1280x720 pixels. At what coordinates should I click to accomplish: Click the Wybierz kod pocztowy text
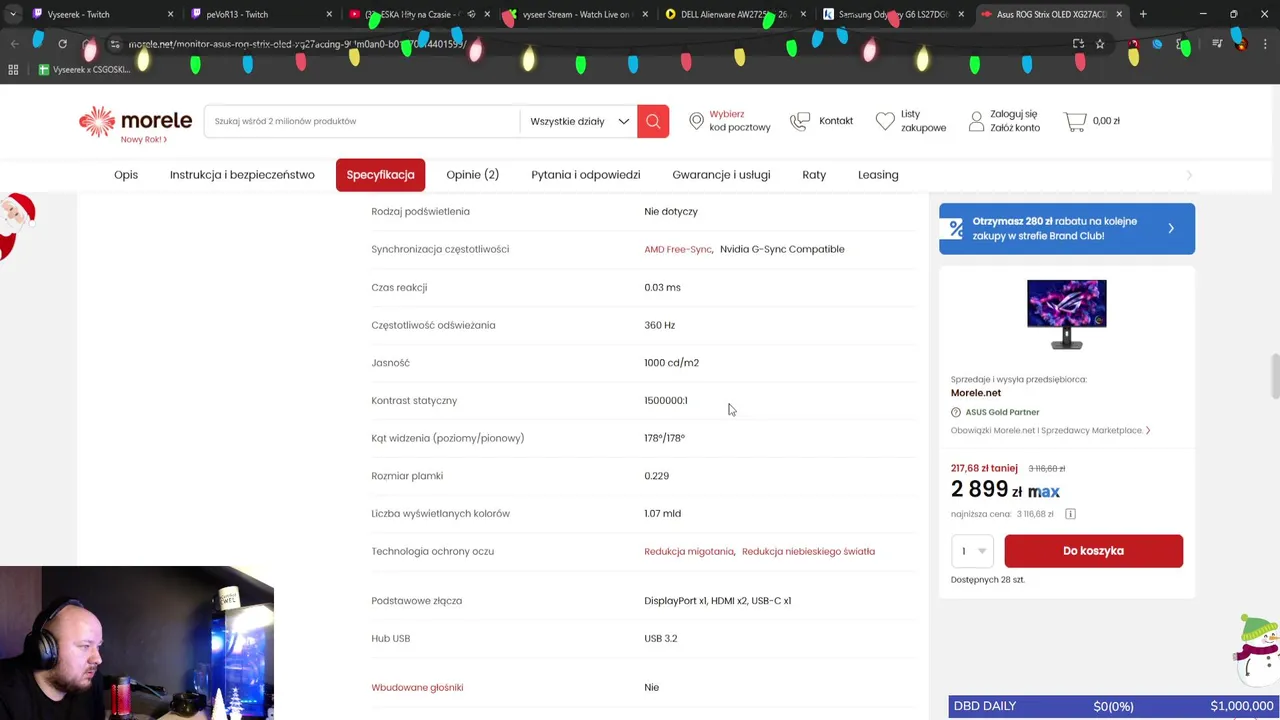740,121
